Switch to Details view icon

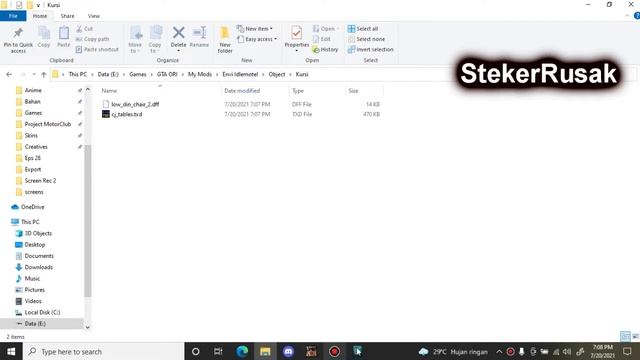(x=625, y=336)
